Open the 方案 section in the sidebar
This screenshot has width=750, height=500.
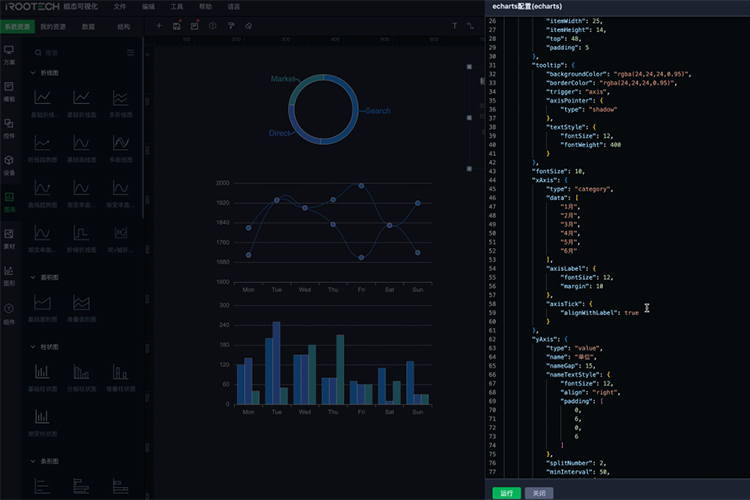coord(9,53)
